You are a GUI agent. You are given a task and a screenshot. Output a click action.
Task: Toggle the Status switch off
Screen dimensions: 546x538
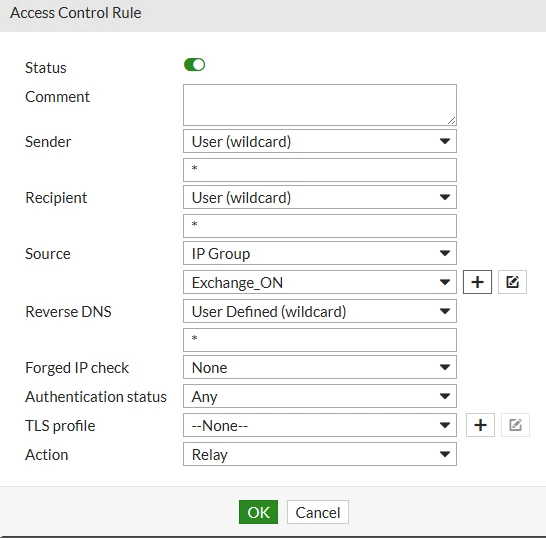tap(194, 65)
